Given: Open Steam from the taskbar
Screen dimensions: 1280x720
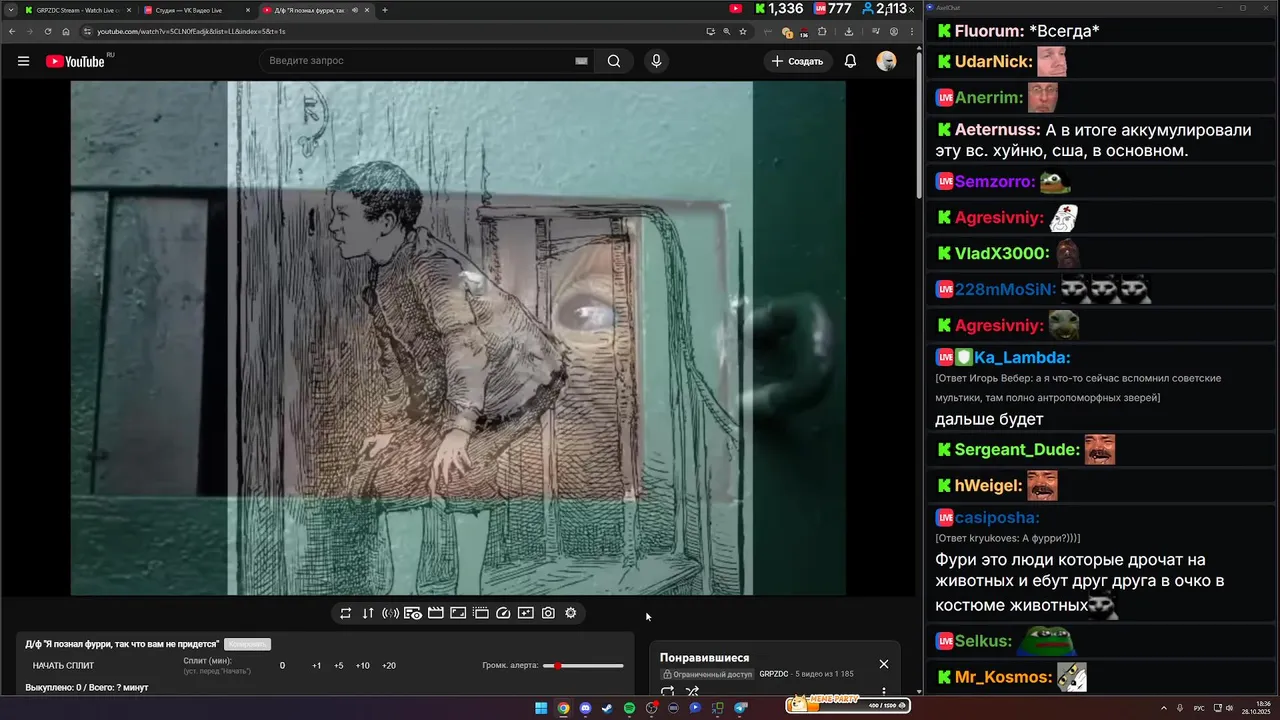Looking at the screenshot, I should pos(607,708).
